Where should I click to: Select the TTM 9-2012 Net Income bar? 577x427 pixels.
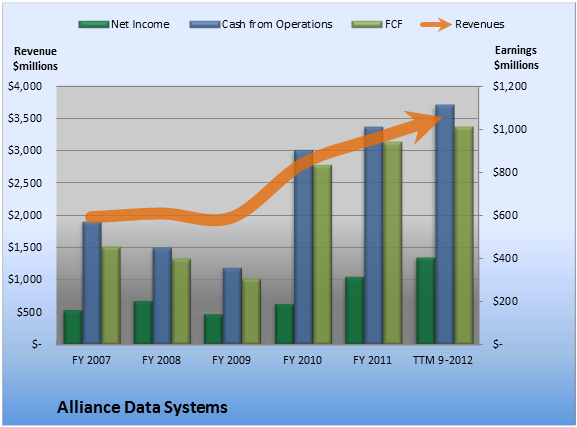426,301
